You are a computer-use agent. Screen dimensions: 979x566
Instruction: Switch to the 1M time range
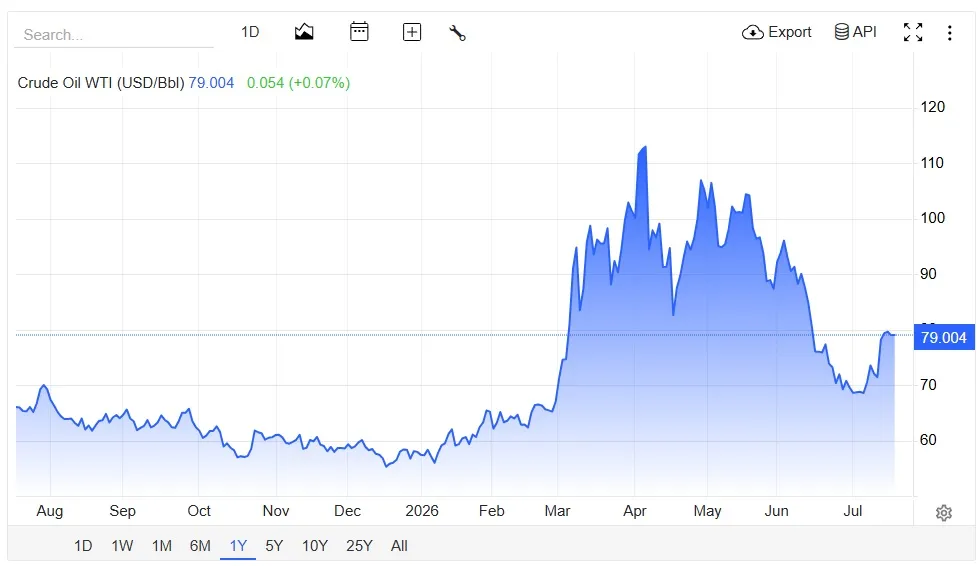(162, 546)
